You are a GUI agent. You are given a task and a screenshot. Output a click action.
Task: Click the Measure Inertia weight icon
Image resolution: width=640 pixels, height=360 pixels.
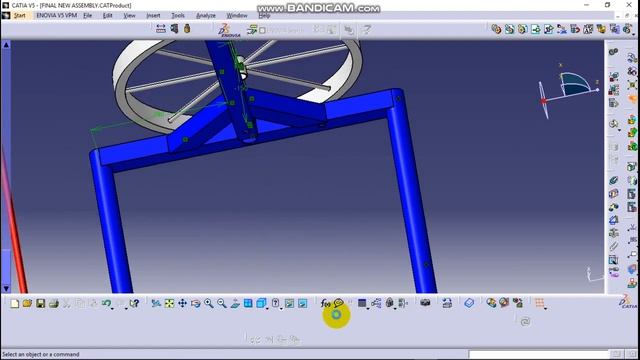coord(187,29)
